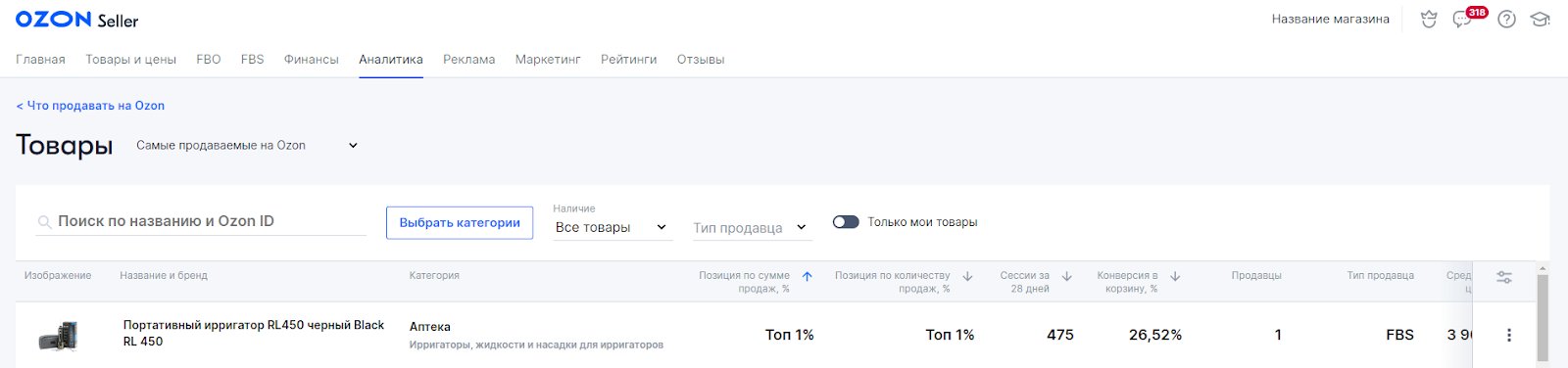
Task: Click 'Выбрать категории' button
Action: (x=460, y=222)
